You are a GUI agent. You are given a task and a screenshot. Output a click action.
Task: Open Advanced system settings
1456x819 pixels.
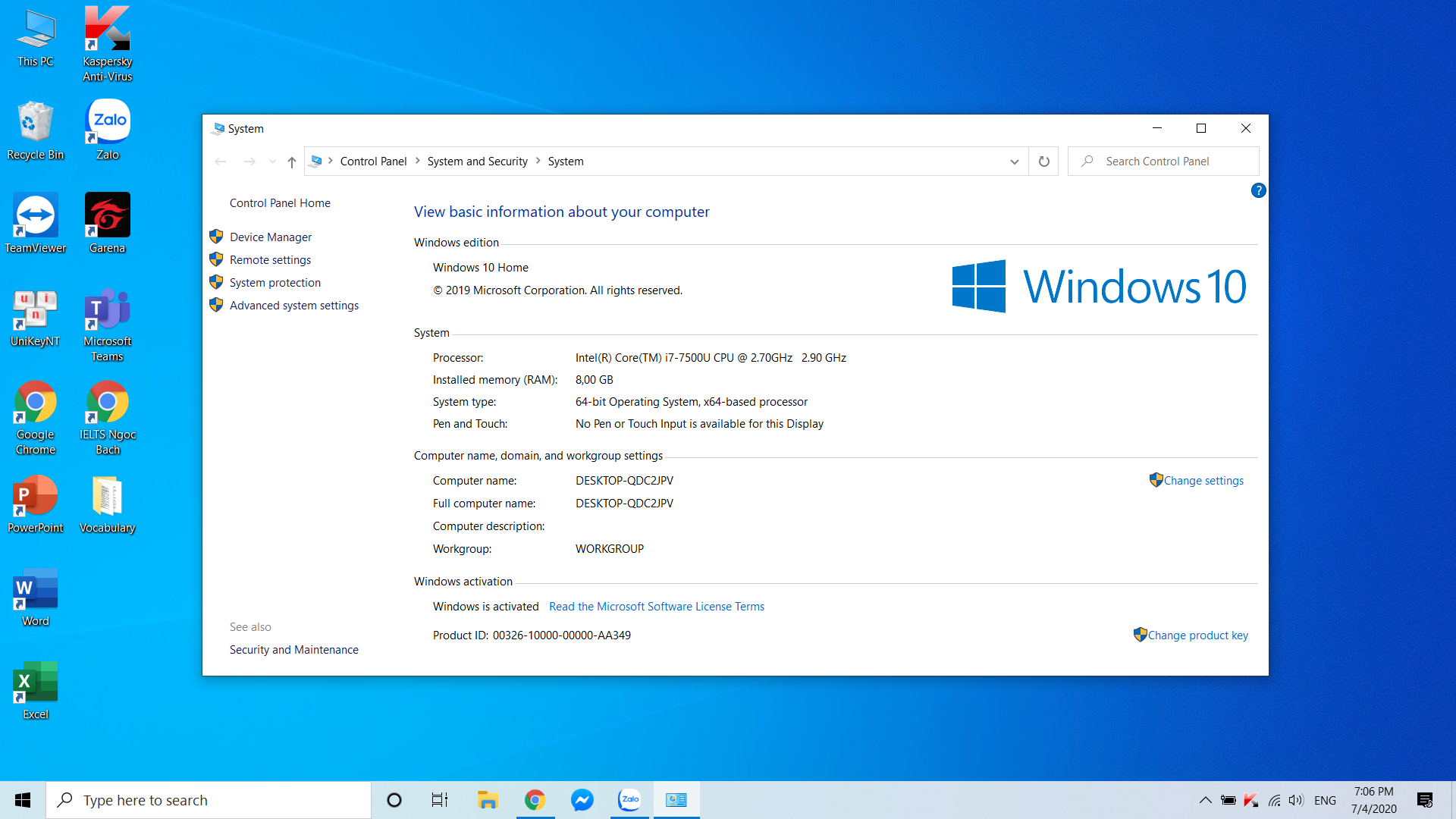(293, 306)
